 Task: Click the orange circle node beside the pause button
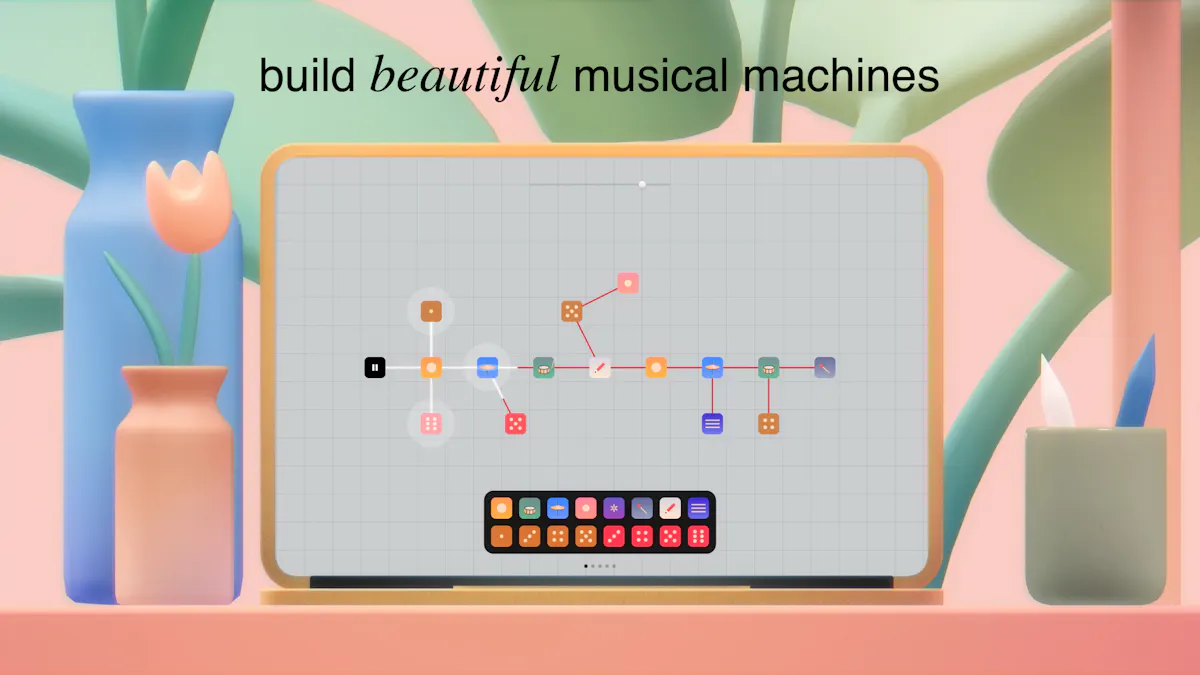431,368
